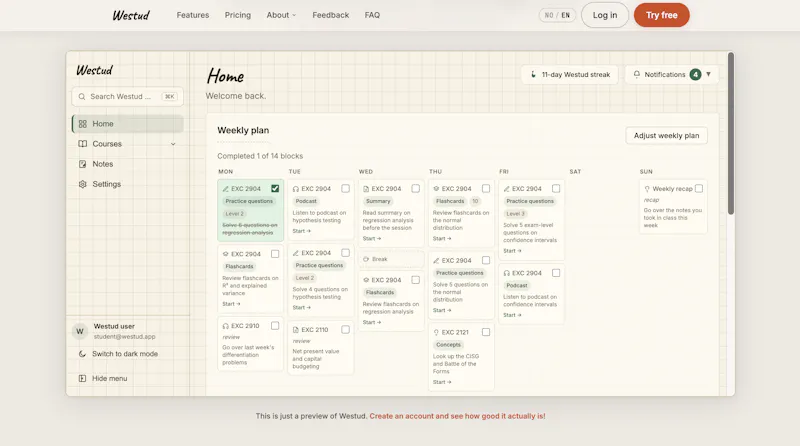Image resolution: width=800 pixels, height=446 pixels.
Task: Click the flashcards icon on Monday Flashcards card
Action: click(226, 254)
